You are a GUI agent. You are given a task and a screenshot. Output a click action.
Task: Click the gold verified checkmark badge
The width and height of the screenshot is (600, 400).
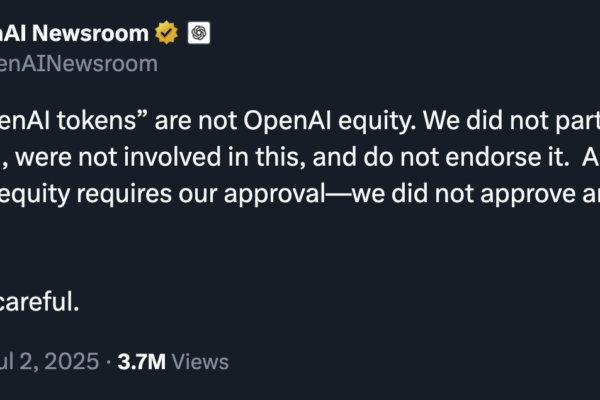coord(166,33)
